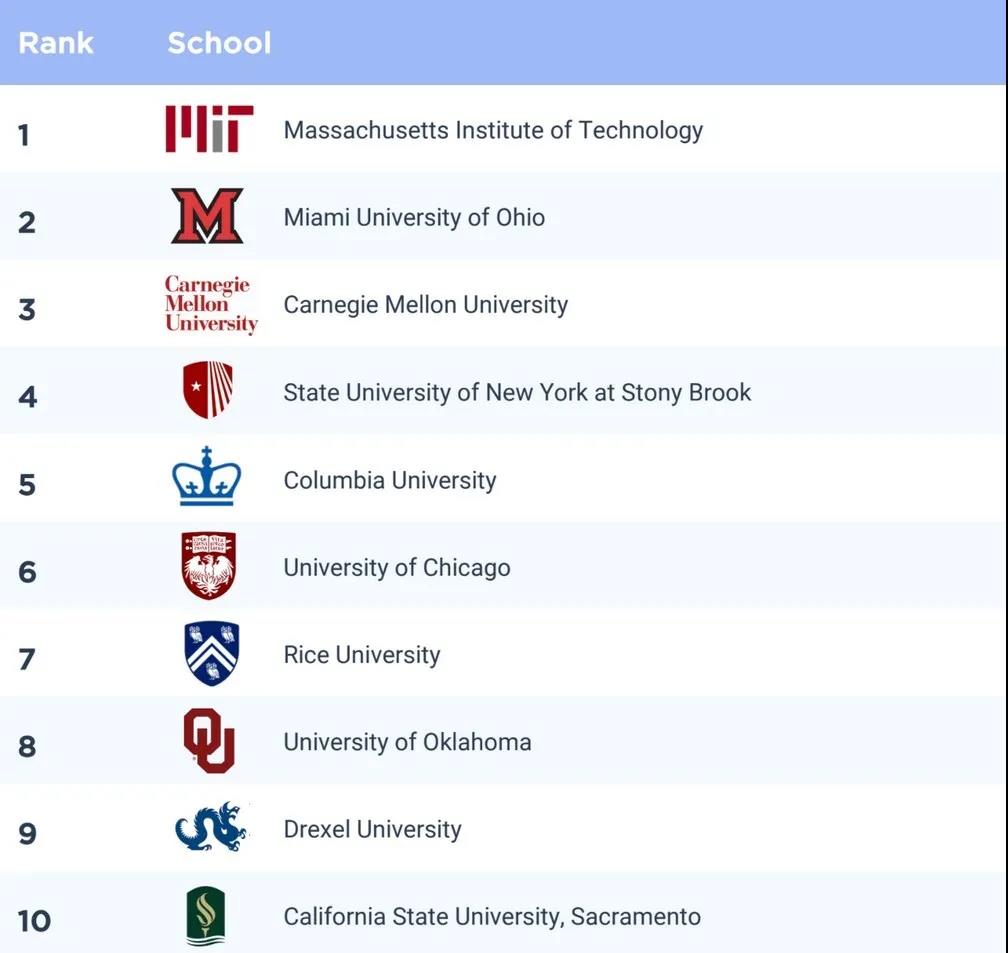Viewport: 1008px width, 953px height.
Task: Click the Rank column header
Action: (x=56, y=43)
